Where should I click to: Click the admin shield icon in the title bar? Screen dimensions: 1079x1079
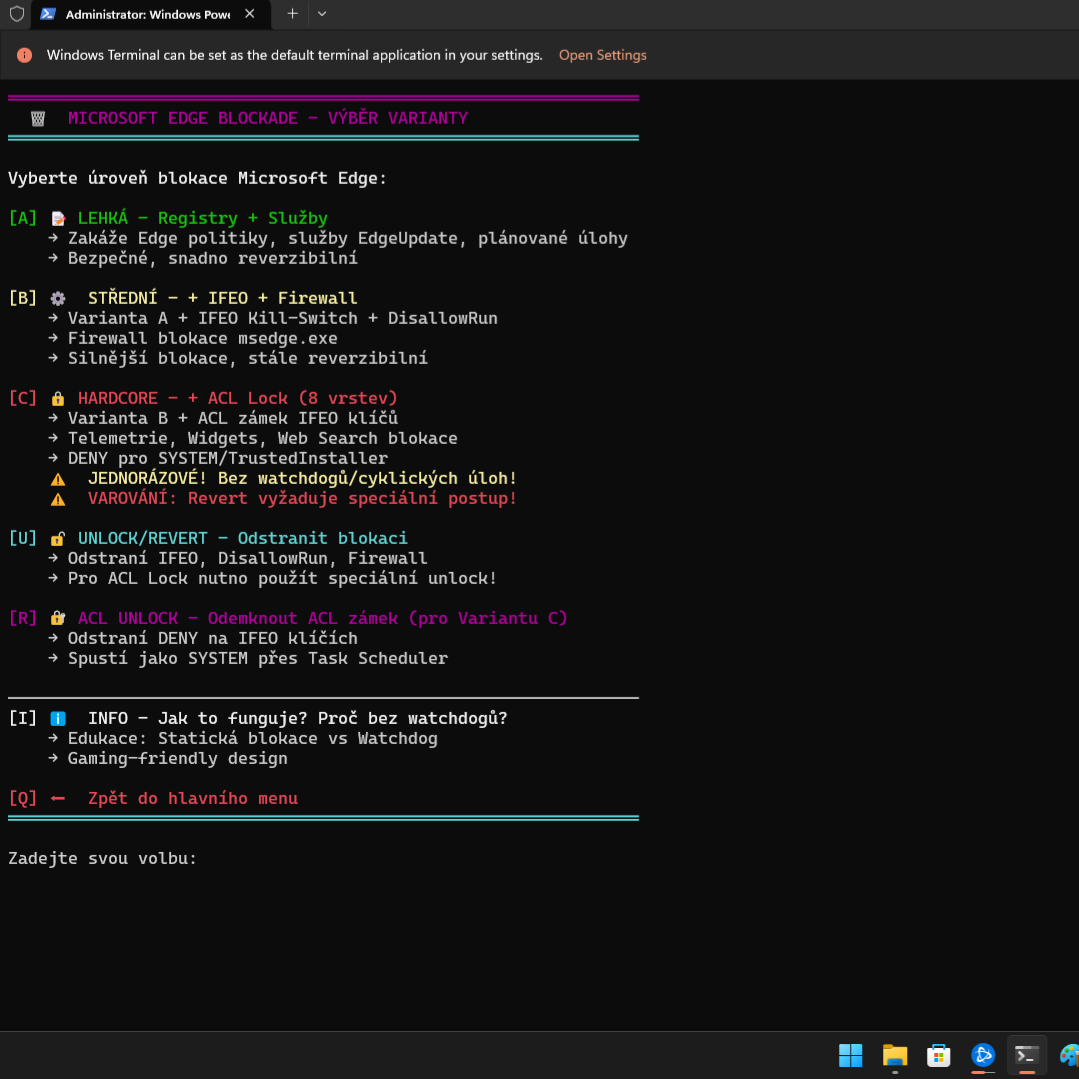(17, 14)
